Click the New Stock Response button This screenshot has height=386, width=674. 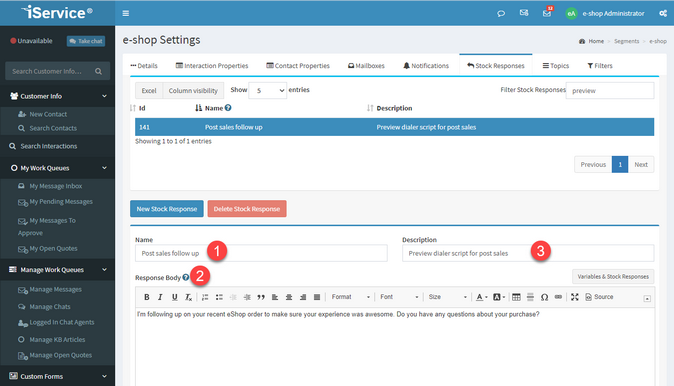pos(167,209)
